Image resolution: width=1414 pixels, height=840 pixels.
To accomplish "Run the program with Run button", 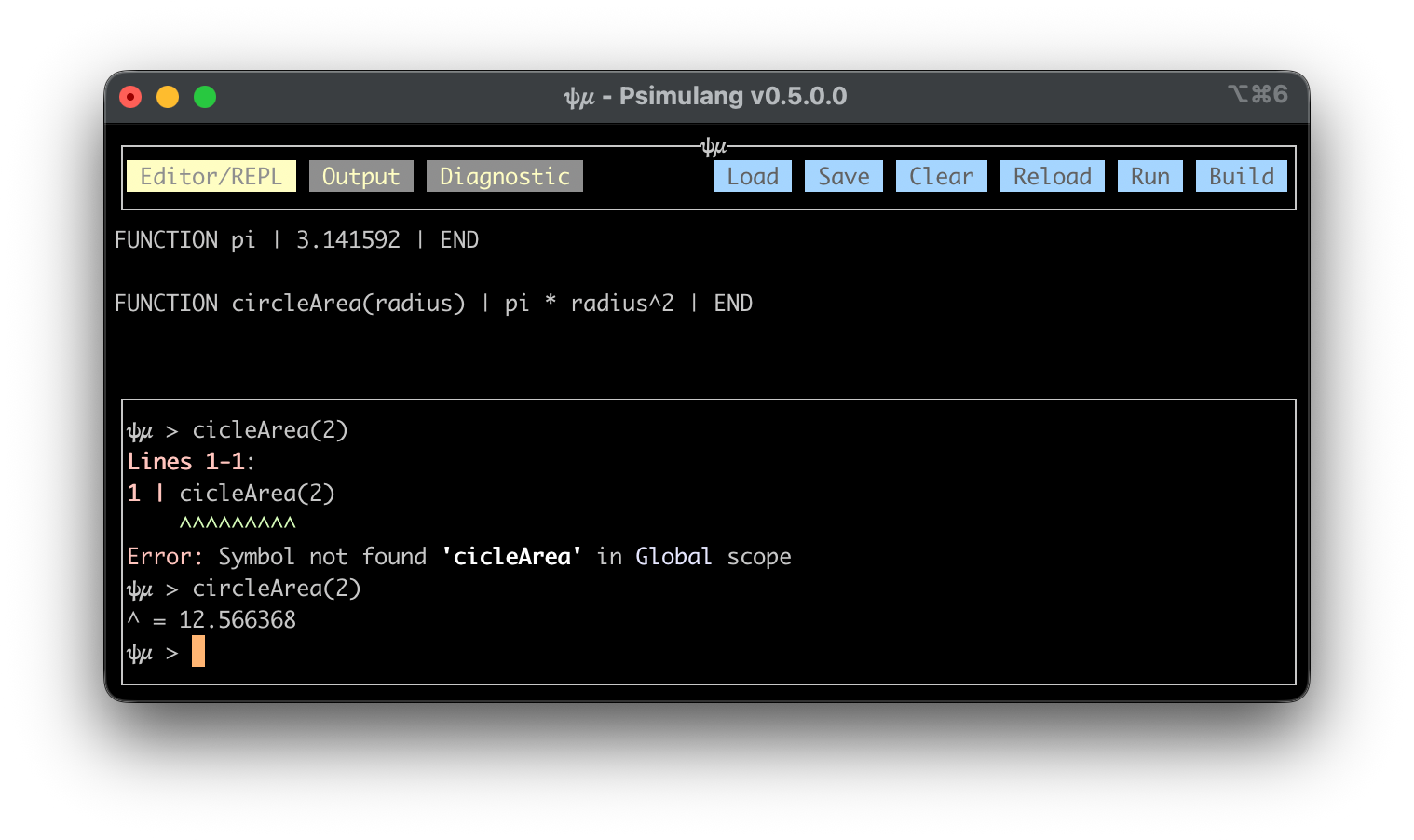I will click(x=1149, y=176).
